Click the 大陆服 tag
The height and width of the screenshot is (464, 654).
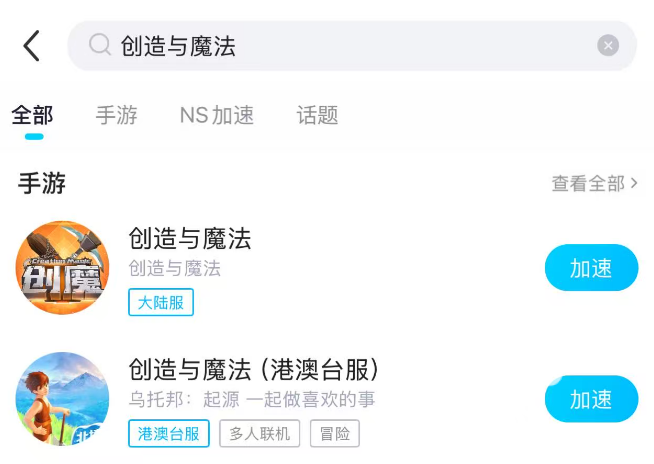[x=161, y=302]
